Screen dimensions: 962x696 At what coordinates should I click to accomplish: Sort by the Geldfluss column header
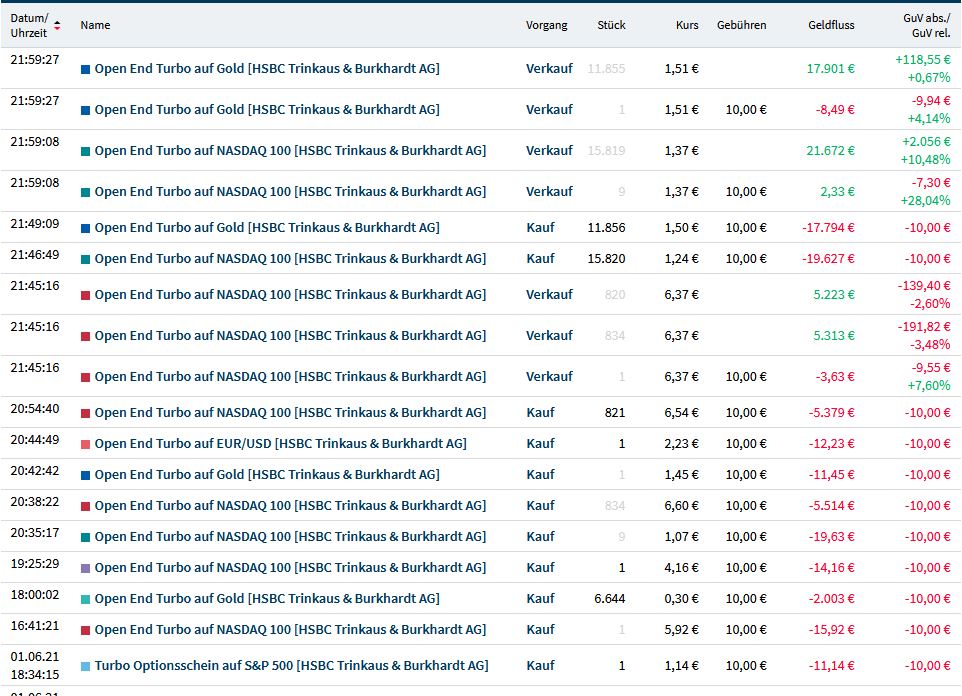831,25
